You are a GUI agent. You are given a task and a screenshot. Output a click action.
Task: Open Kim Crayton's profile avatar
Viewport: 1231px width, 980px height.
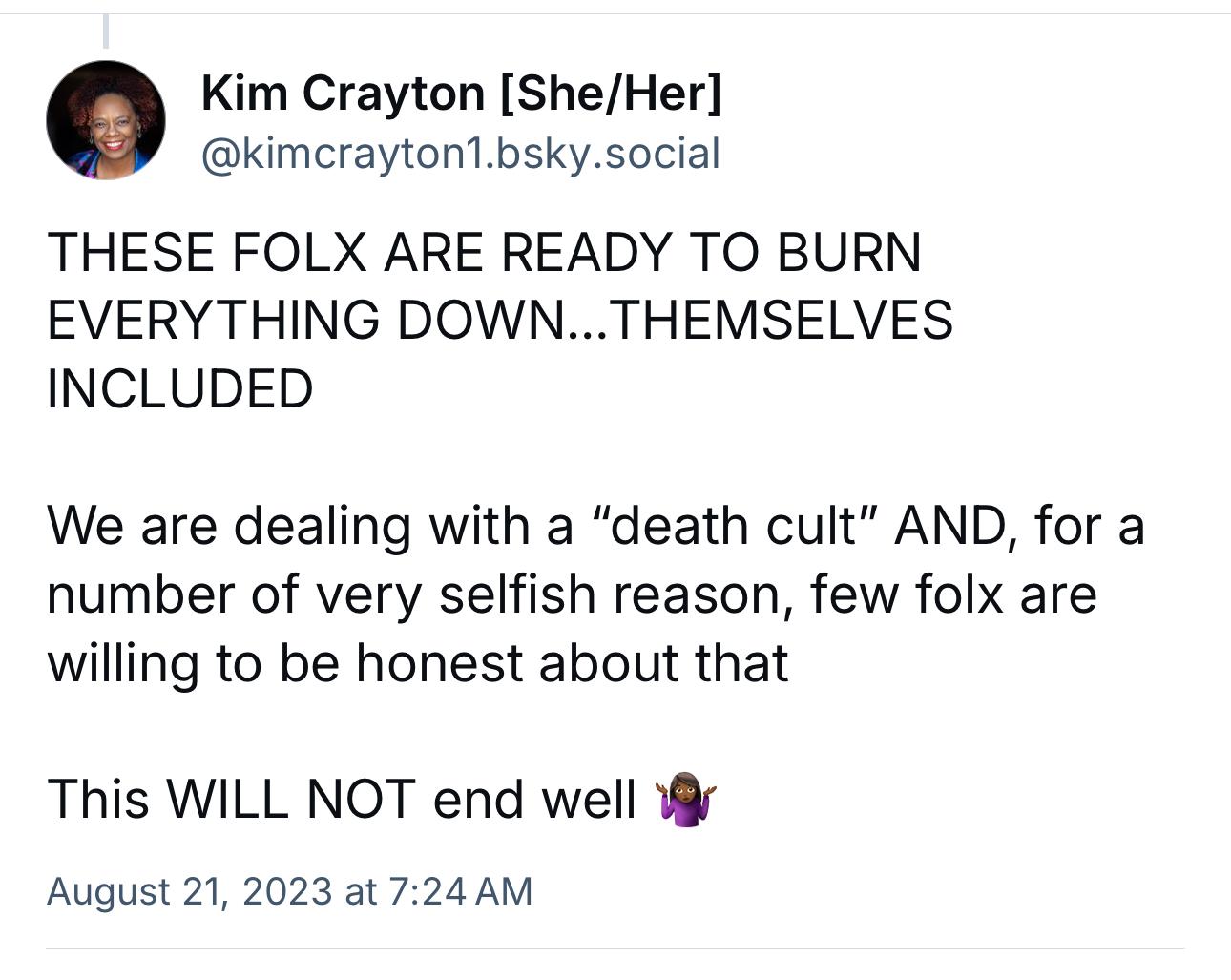tap(106, 120)
